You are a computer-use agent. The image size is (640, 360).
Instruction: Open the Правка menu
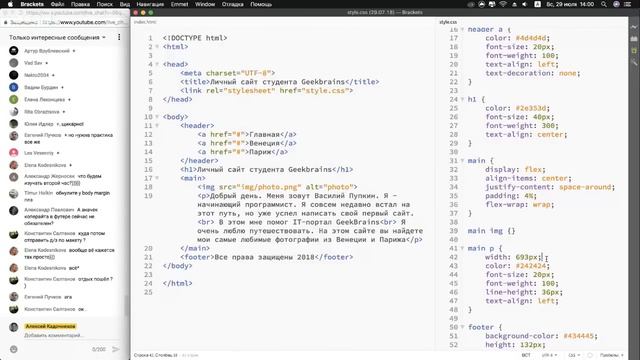(80, 4)
